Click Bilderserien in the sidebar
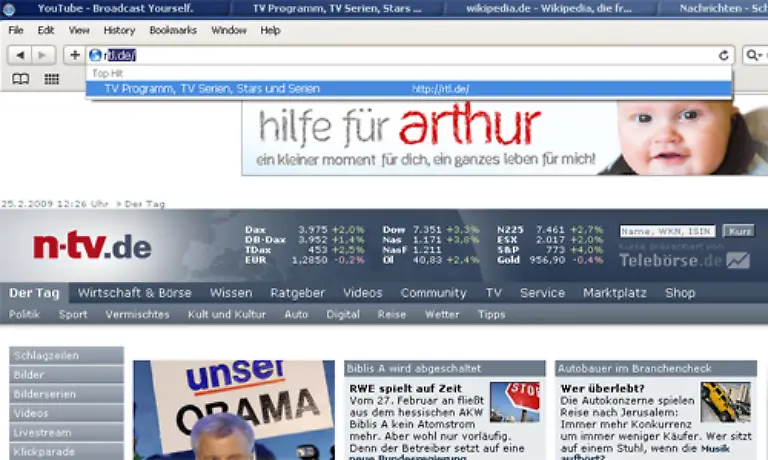The width and height of the screenshot is (768, 460). coord(66,394)
